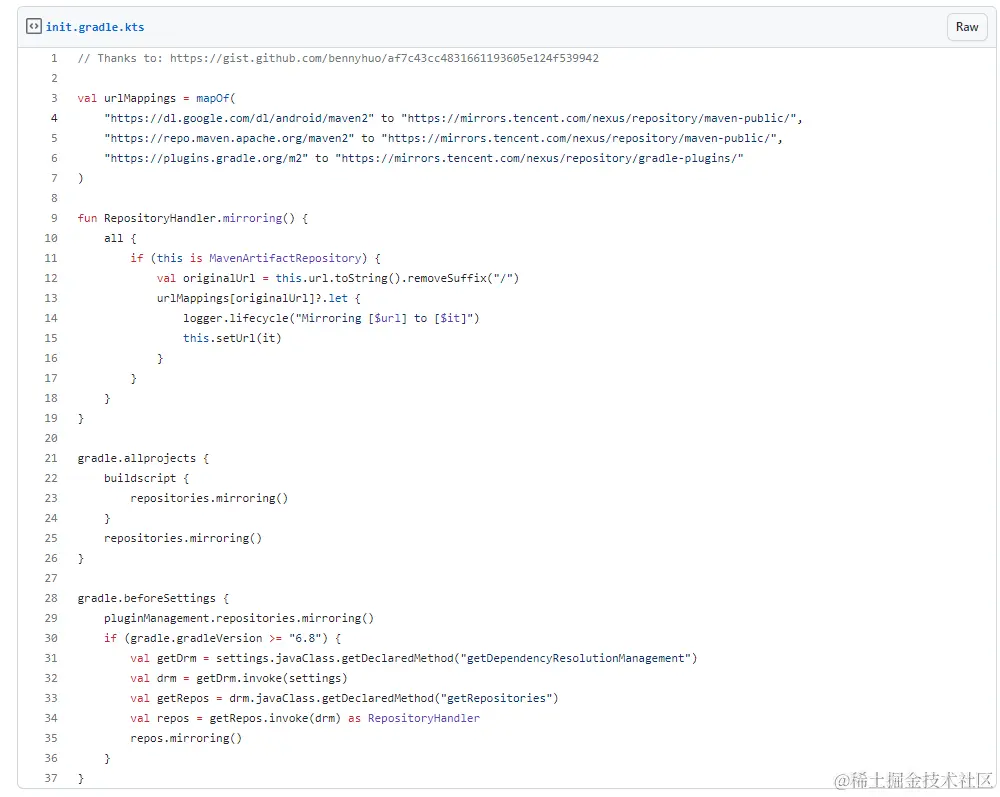Click 'as RepositoryHandler' cast on line 34
Viewport: 1000px width, 797px height.
(x=414, y=718)
